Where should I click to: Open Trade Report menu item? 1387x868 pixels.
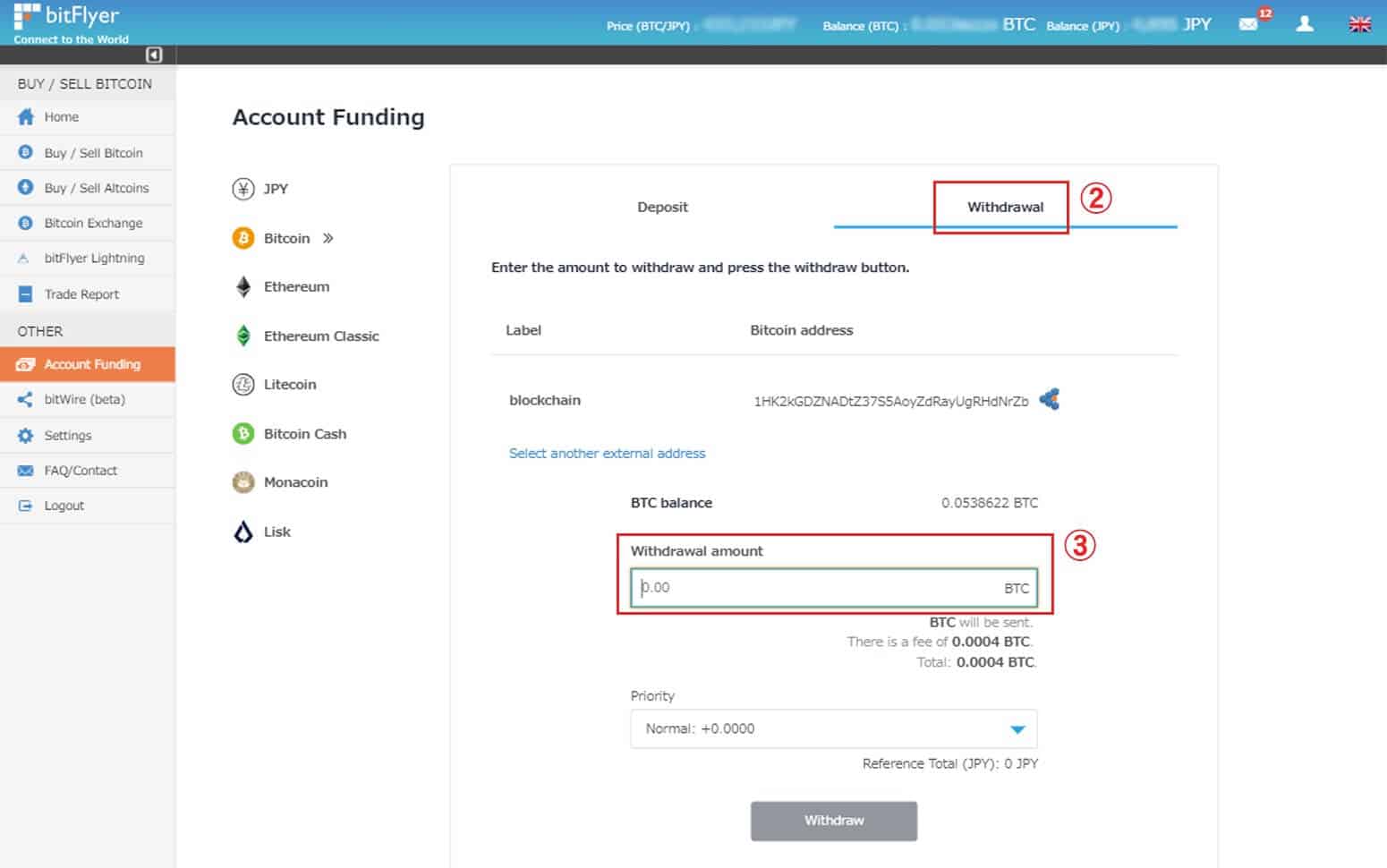coord(88,294)
